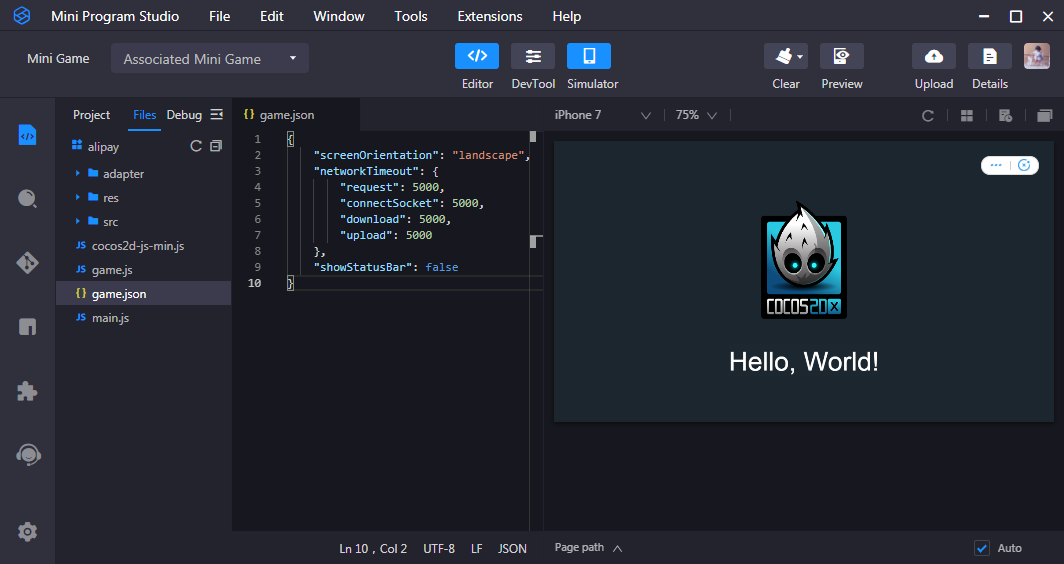This screenshot has width=1064, height=564.
Task: Open the settings gear sidebar icon
Action: (27, 531)
